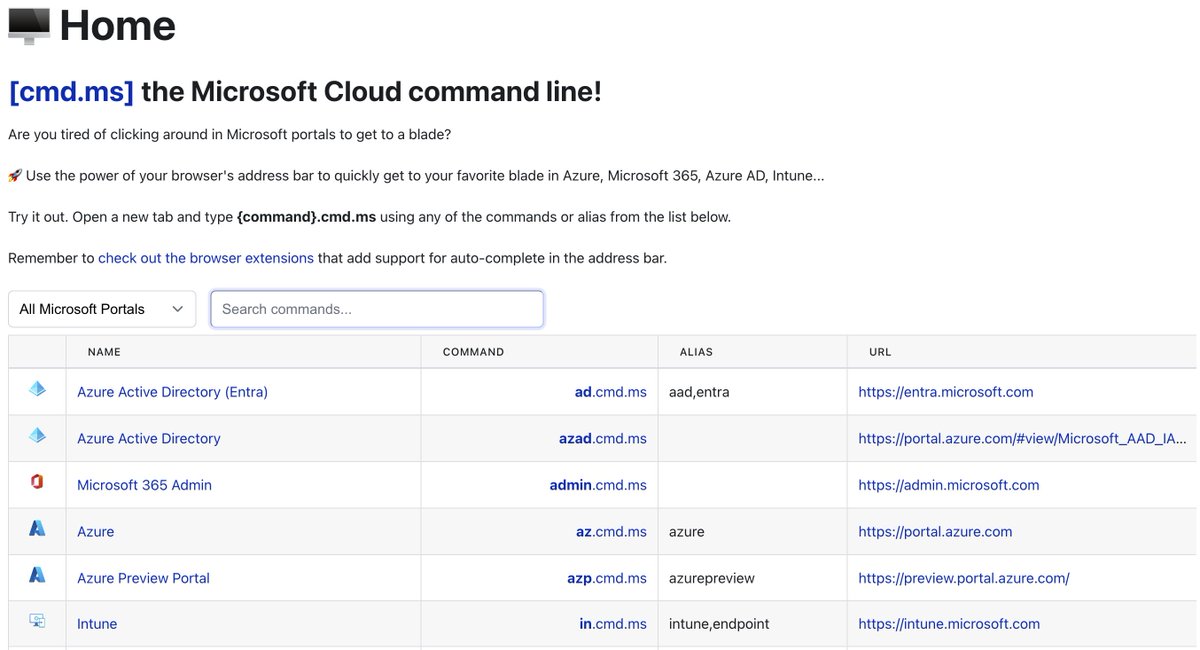
Task: Focus the Search commands field
Action: 377,309
